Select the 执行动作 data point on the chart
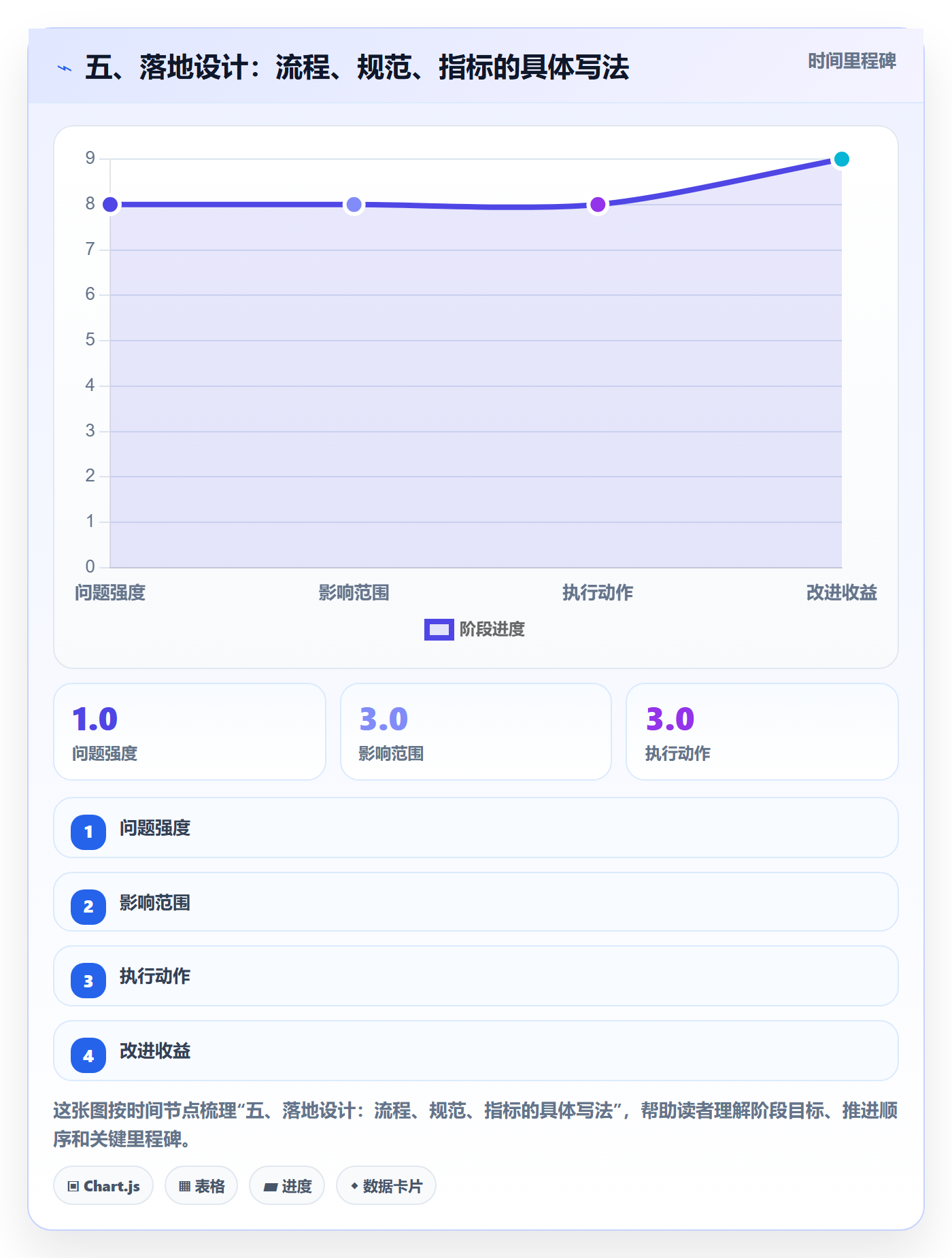952x1258 pixels. [598, 205]
